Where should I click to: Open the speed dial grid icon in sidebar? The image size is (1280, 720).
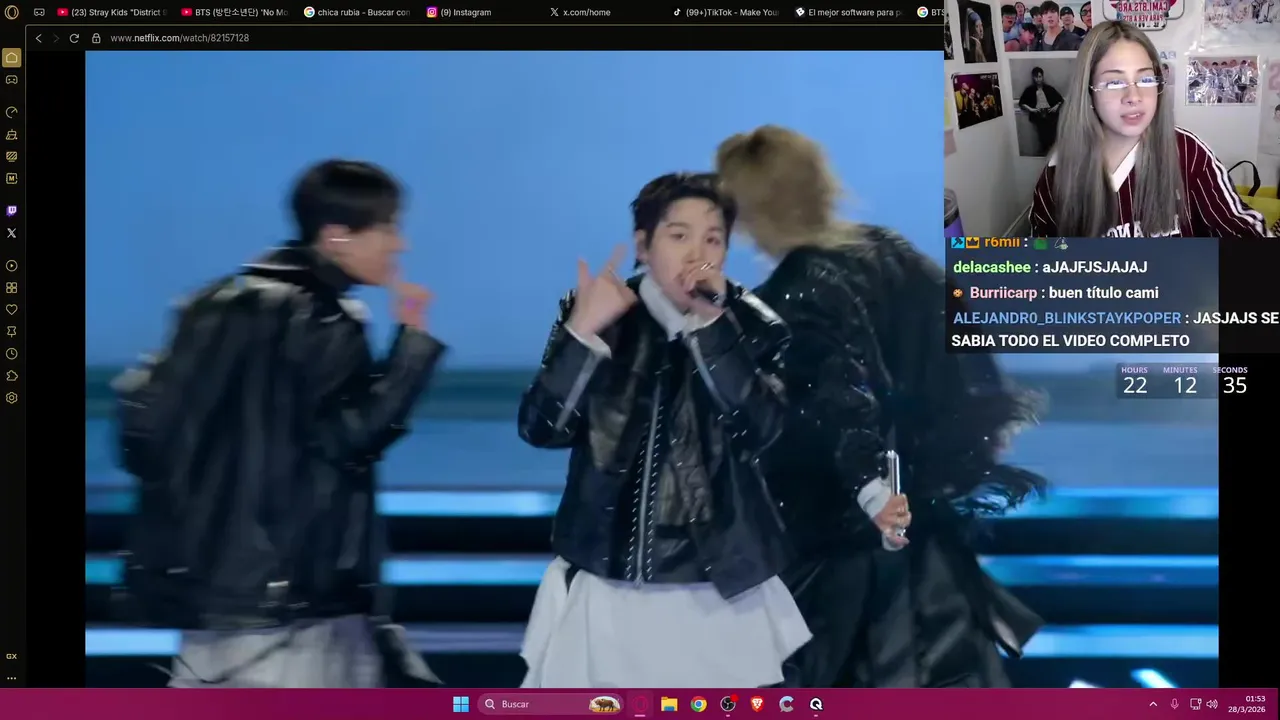click(x=12, y=288)
